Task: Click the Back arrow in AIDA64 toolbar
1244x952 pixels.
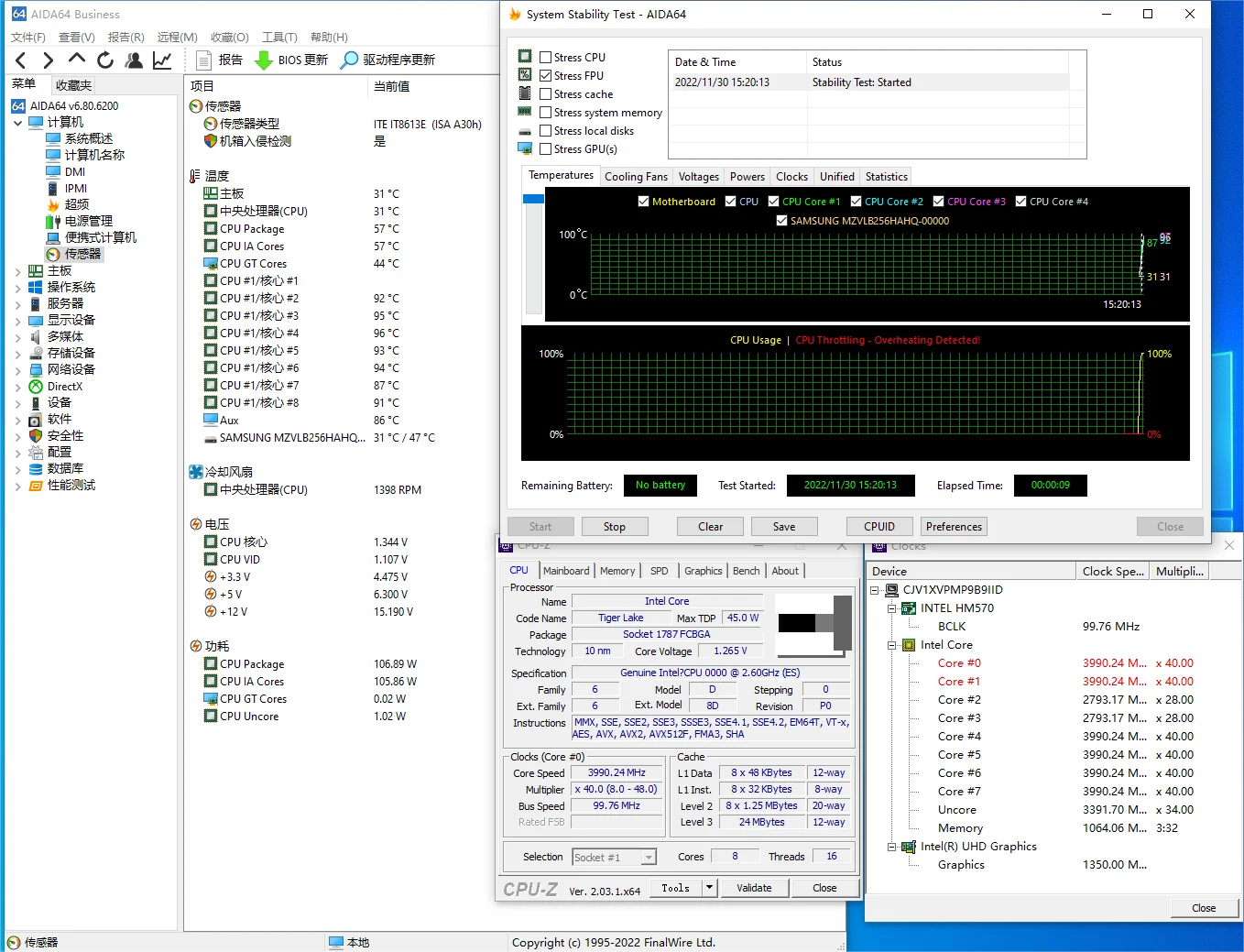Action: click(21, 60)
